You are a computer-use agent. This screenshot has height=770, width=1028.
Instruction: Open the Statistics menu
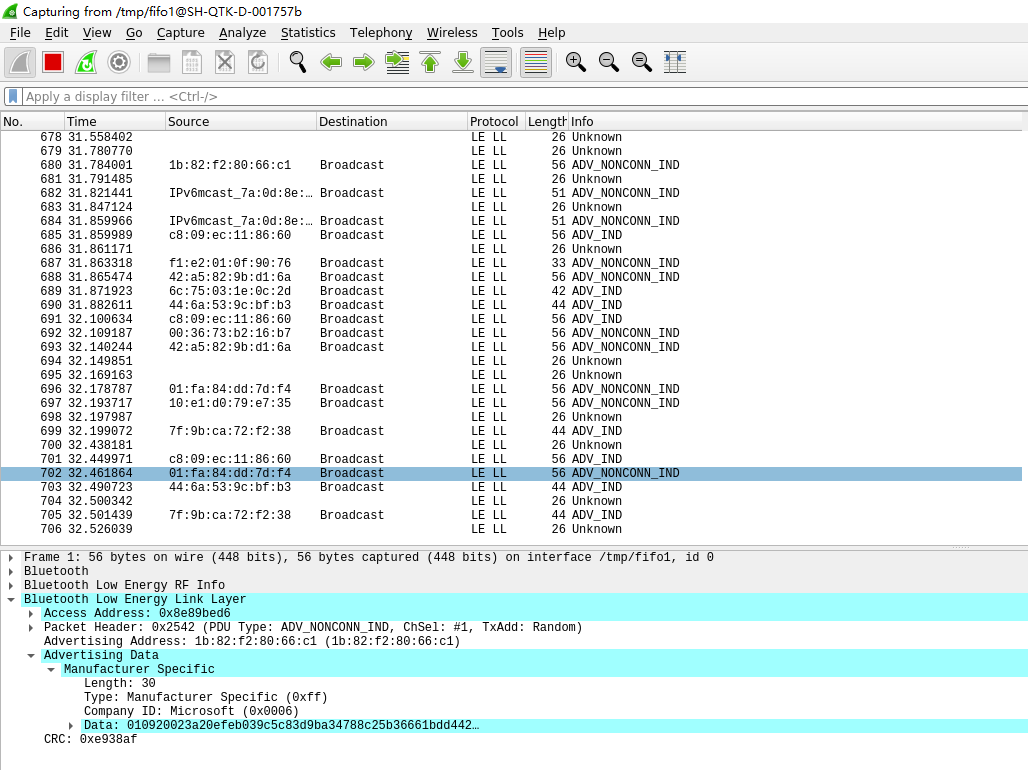pyautogui.click(x=308, y=33)
